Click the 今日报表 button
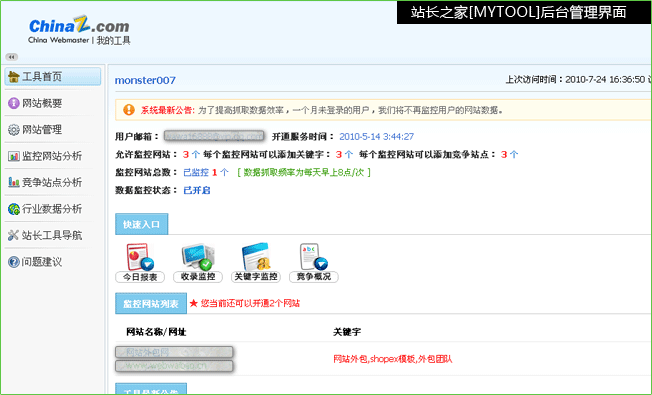Screen dimensions: 652x395 pos(140,277)
